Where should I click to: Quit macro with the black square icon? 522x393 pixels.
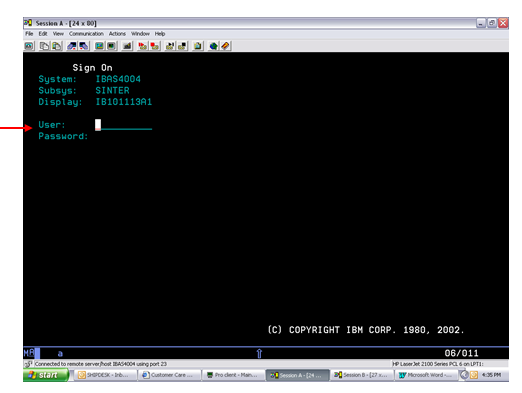(182, 46)
